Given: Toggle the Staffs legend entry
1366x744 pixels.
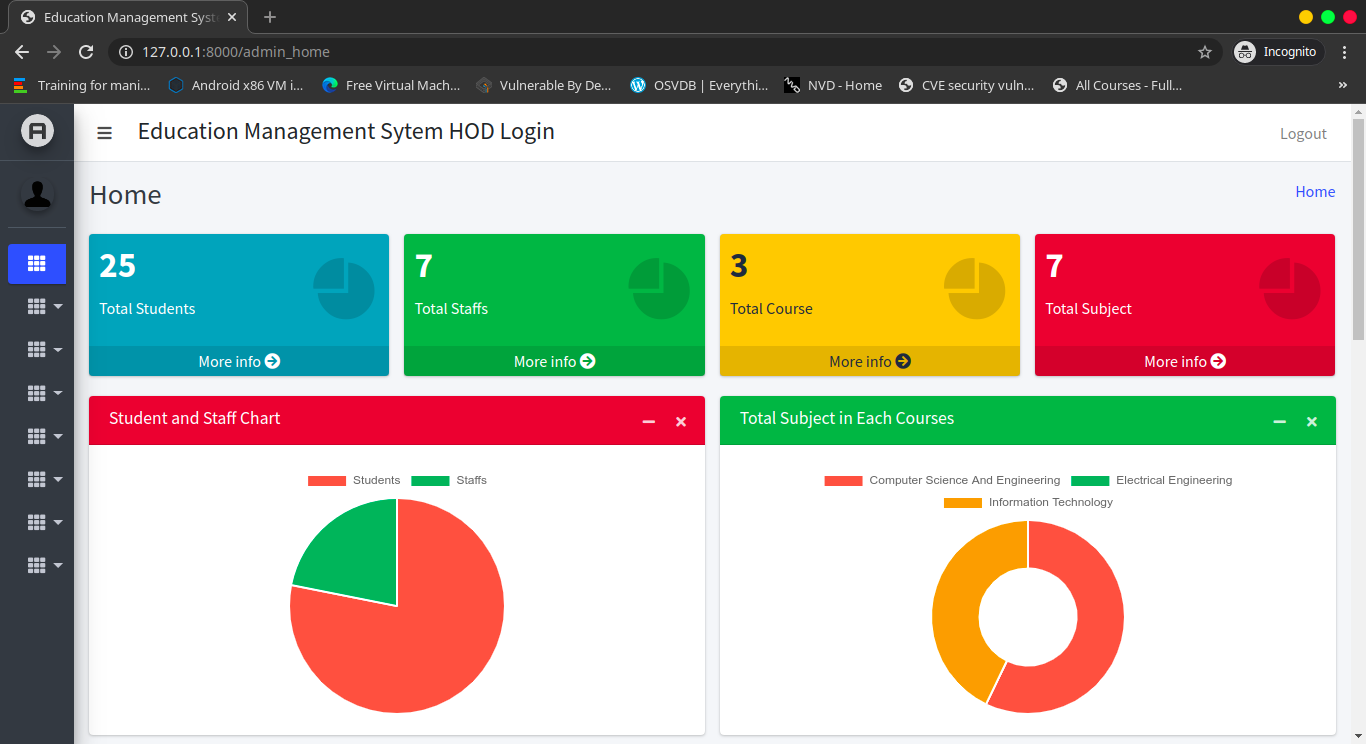Looking at the screenshot, I should (x=449, y=481).
